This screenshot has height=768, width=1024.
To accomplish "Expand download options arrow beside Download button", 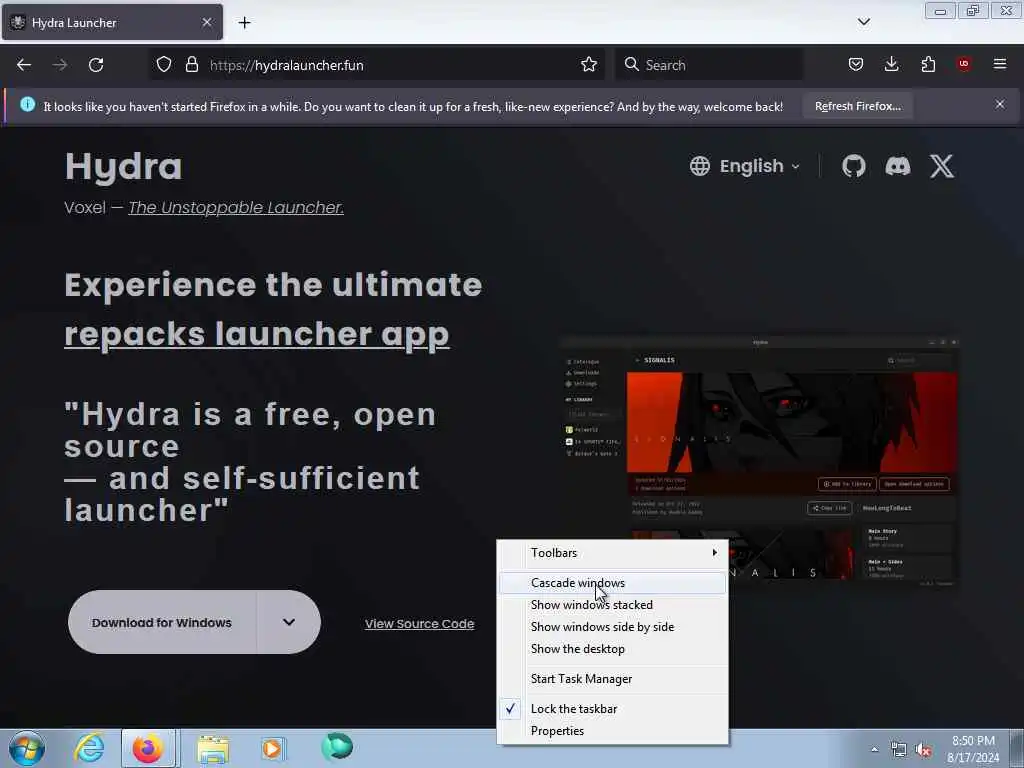I will (x=289, y=622).
